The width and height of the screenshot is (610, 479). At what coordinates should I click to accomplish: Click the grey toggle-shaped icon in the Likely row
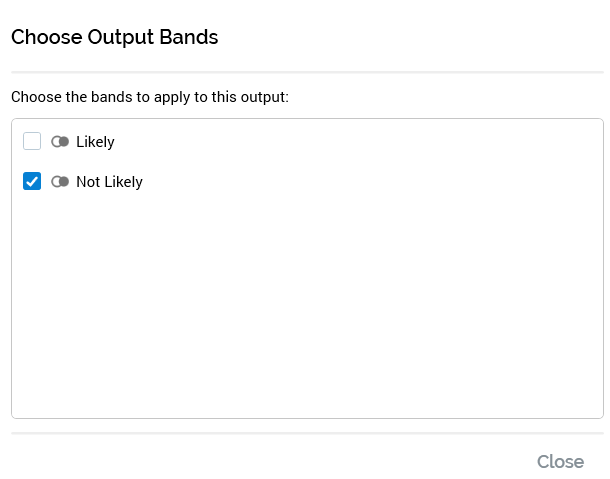click(x=60, y=142)
